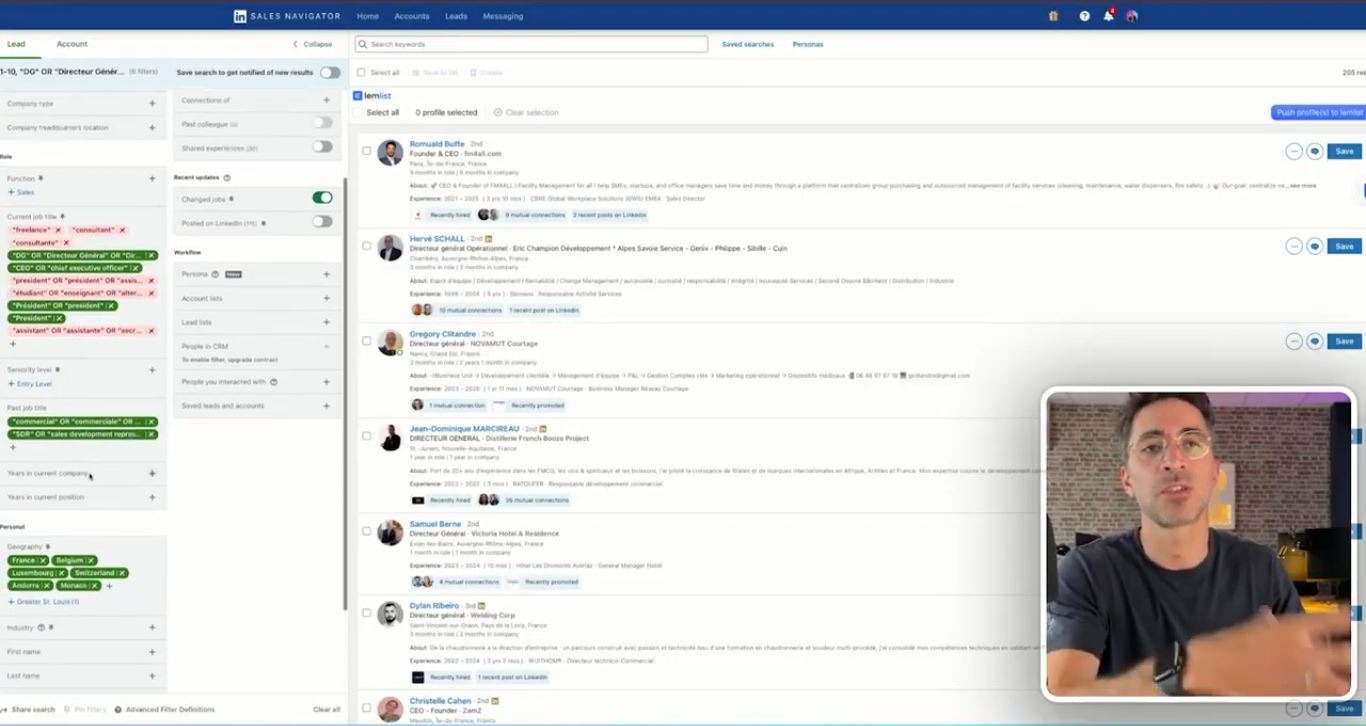The image size is (1366, 726).
Task: Open the profile avatar menu in header
Action: point(1132,16)
